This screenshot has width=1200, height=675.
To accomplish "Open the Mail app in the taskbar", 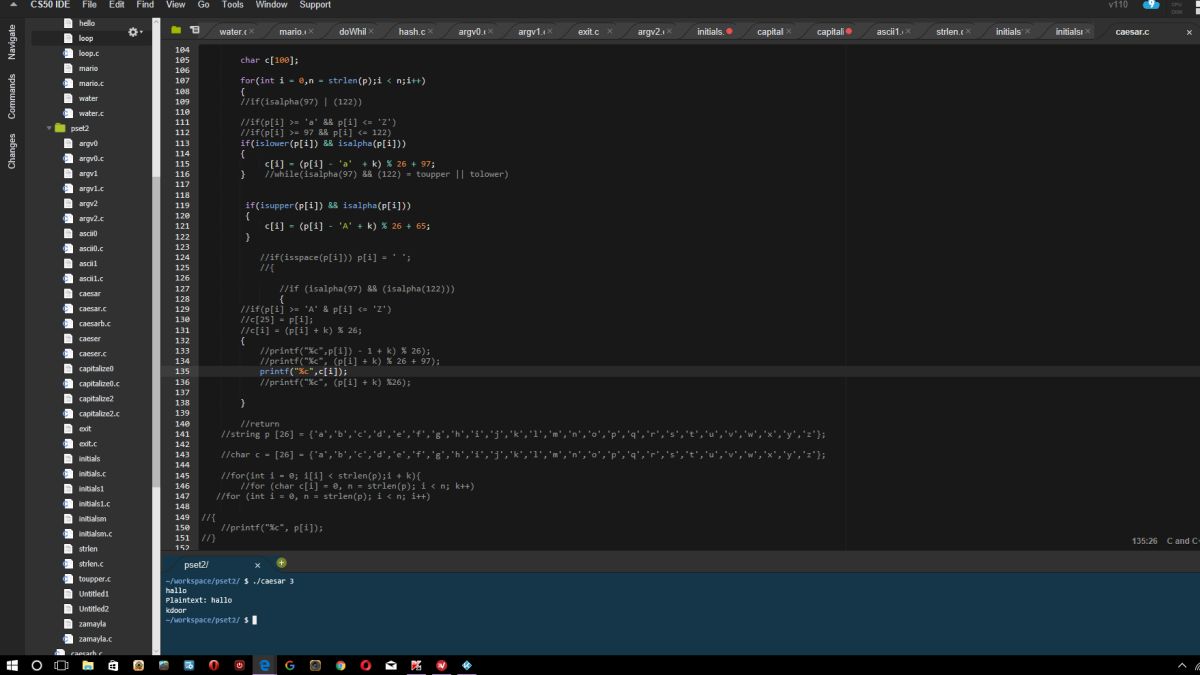I will pyautogui.click(x=391, y=665).
